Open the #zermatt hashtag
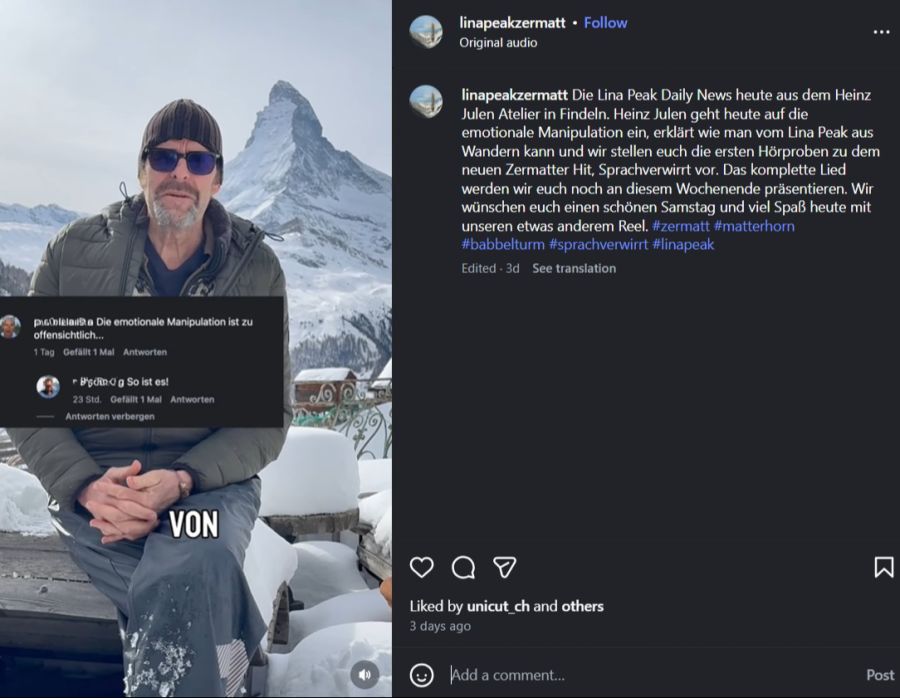Viewport: 900px width, 698px height. [x=680, y=226]
